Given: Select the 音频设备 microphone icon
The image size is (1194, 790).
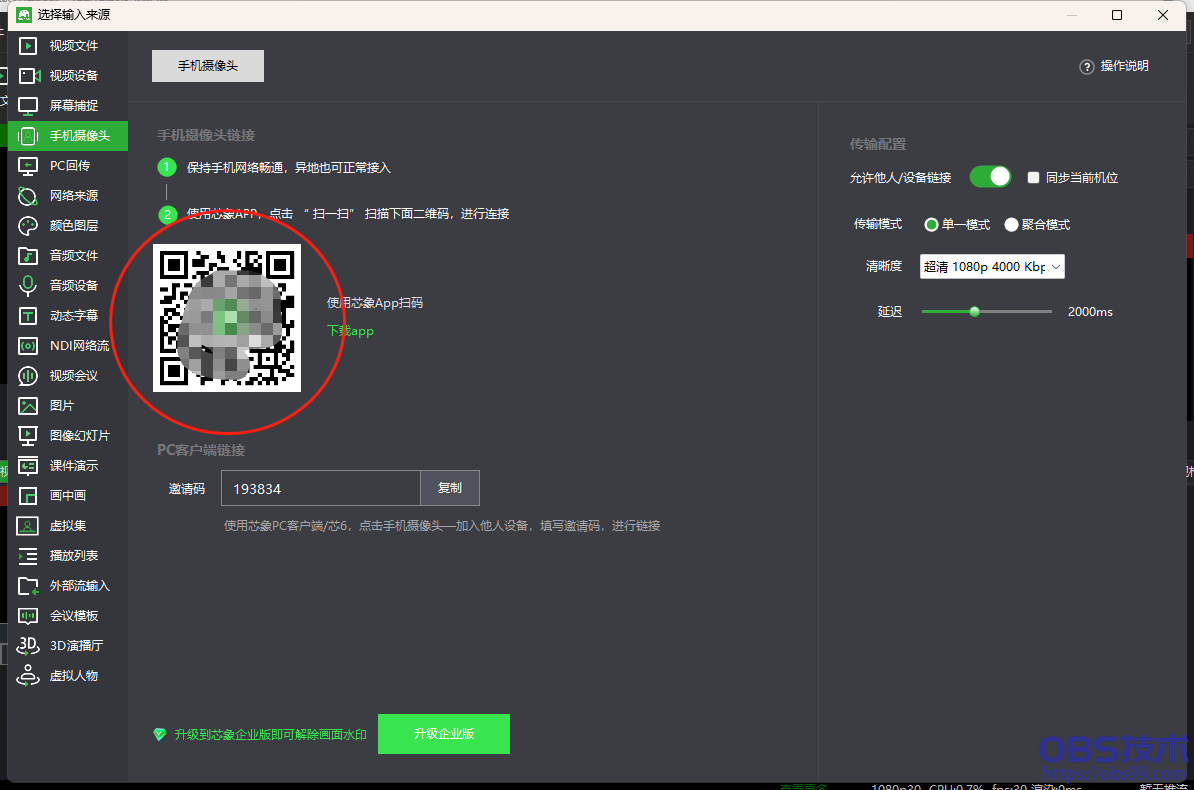Looking at the screenshot, I should [27, 286].
